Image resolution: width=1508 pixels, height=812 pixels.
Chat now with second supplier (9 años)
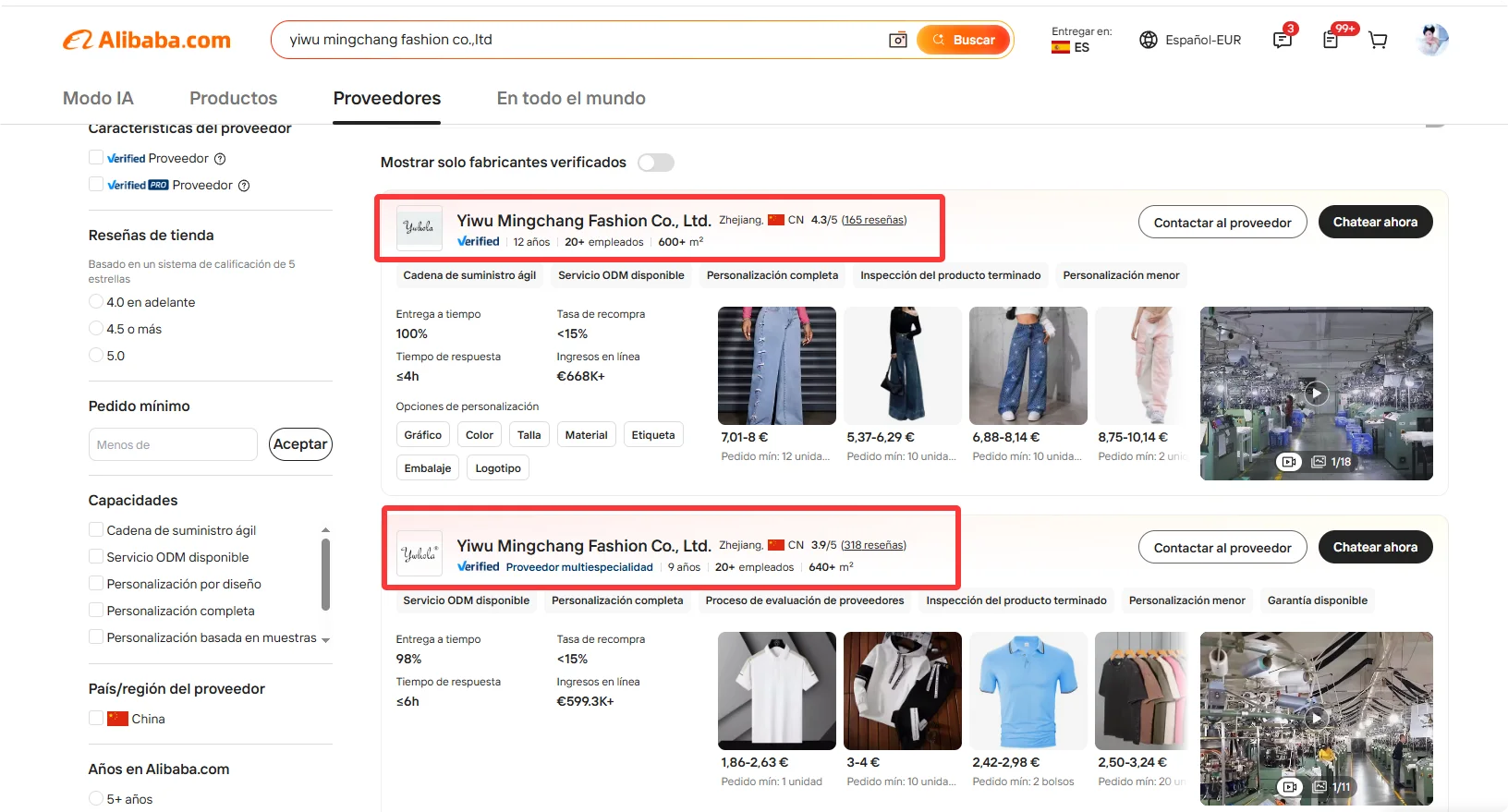[1375, 548]
